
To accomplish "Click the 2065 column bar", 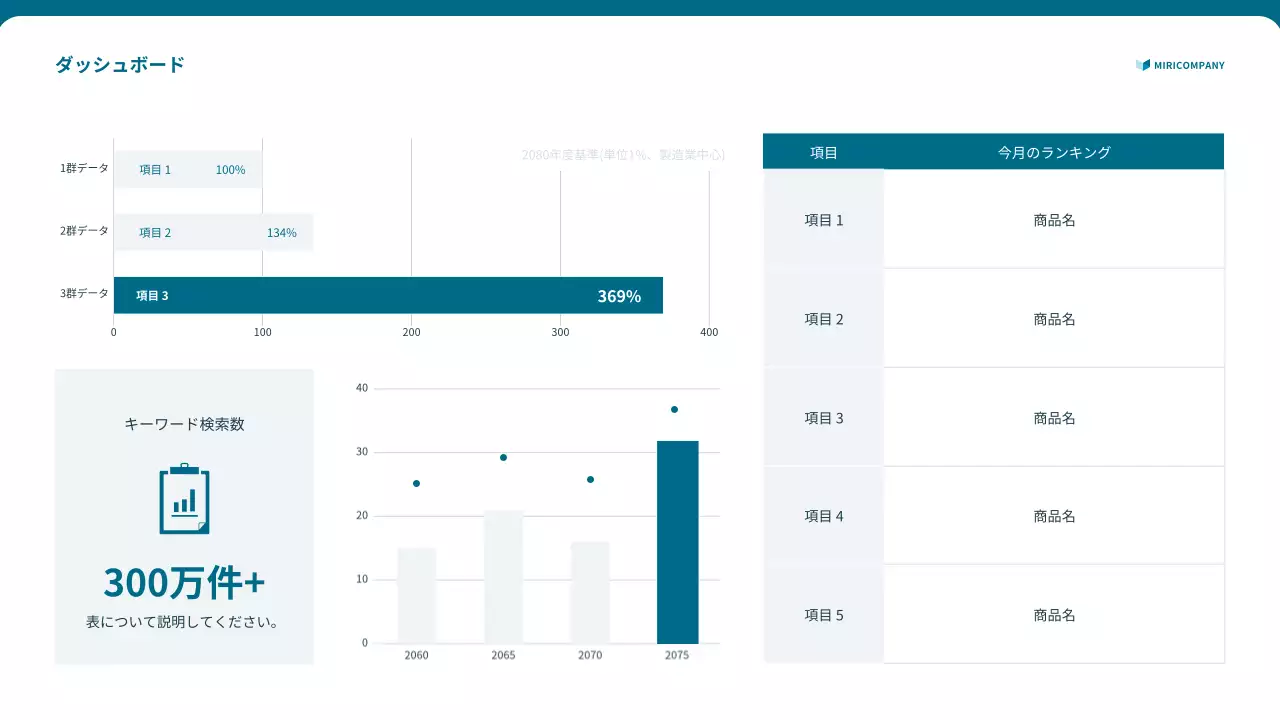I will pos(503,577).
